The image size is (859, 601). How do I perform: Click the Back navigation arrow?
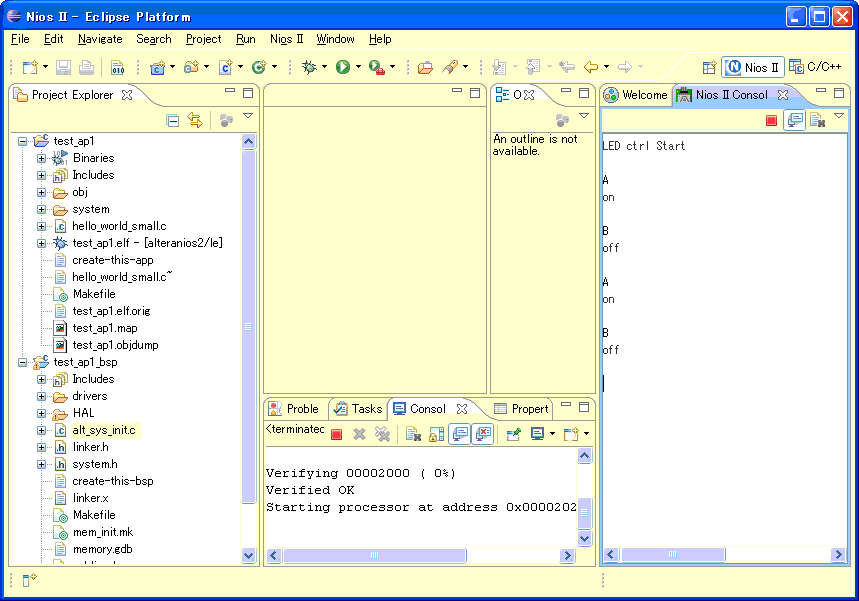[591, 67]
